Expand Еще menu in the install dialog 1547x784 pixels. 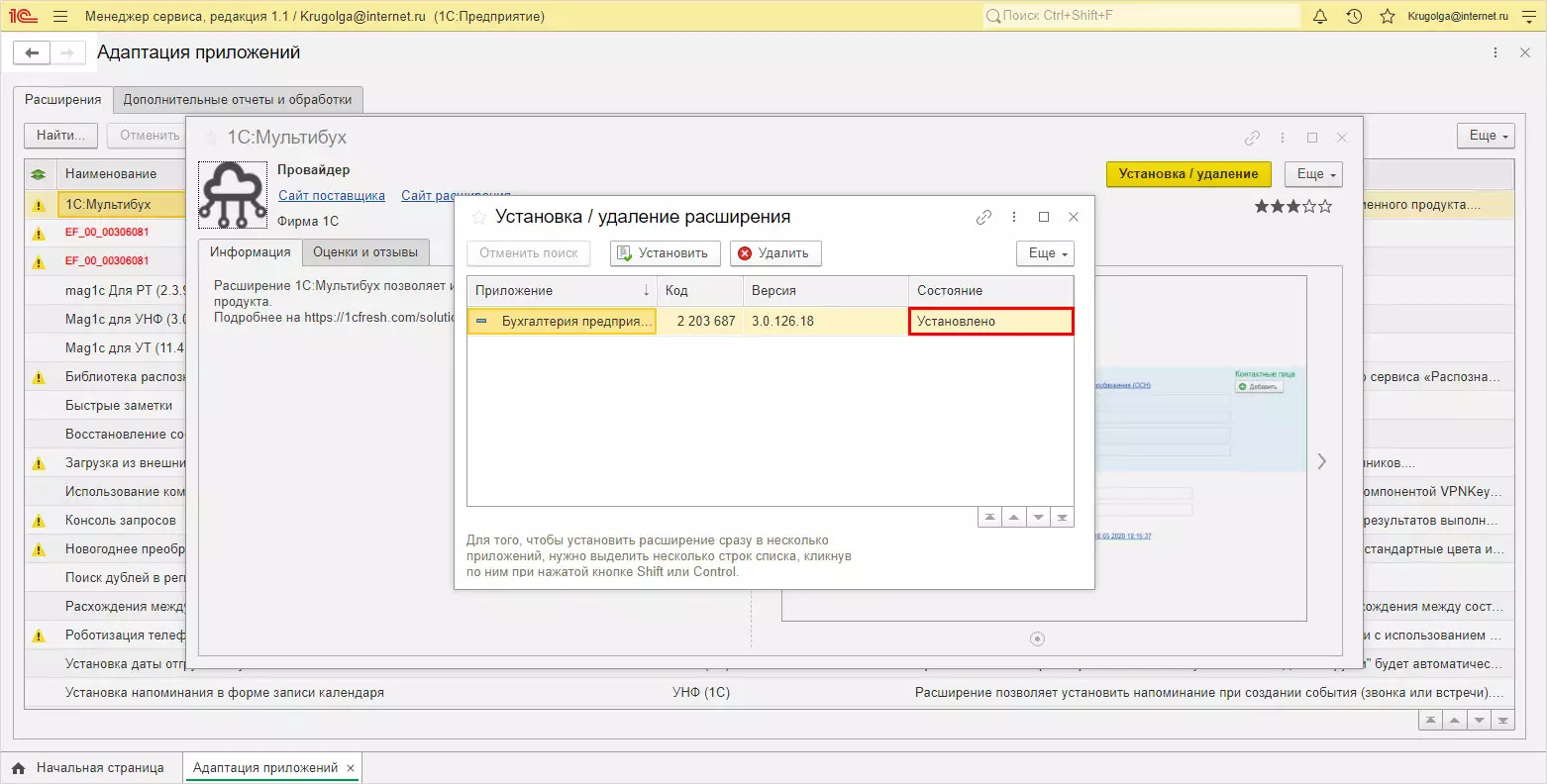[x=1045, y=253]
